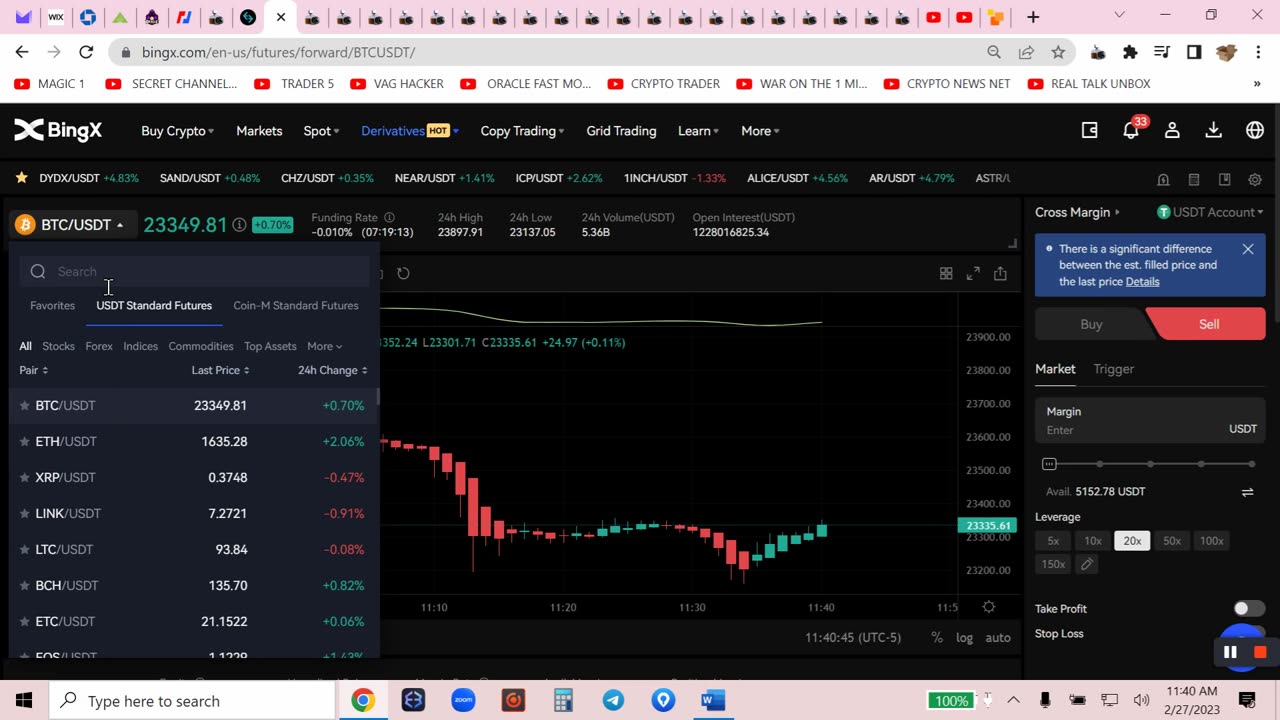The width and height of the screenshot is (1280, 720).
Task: Expand the Learn menu
Action: pyautogui.click(x=699, y=131)
